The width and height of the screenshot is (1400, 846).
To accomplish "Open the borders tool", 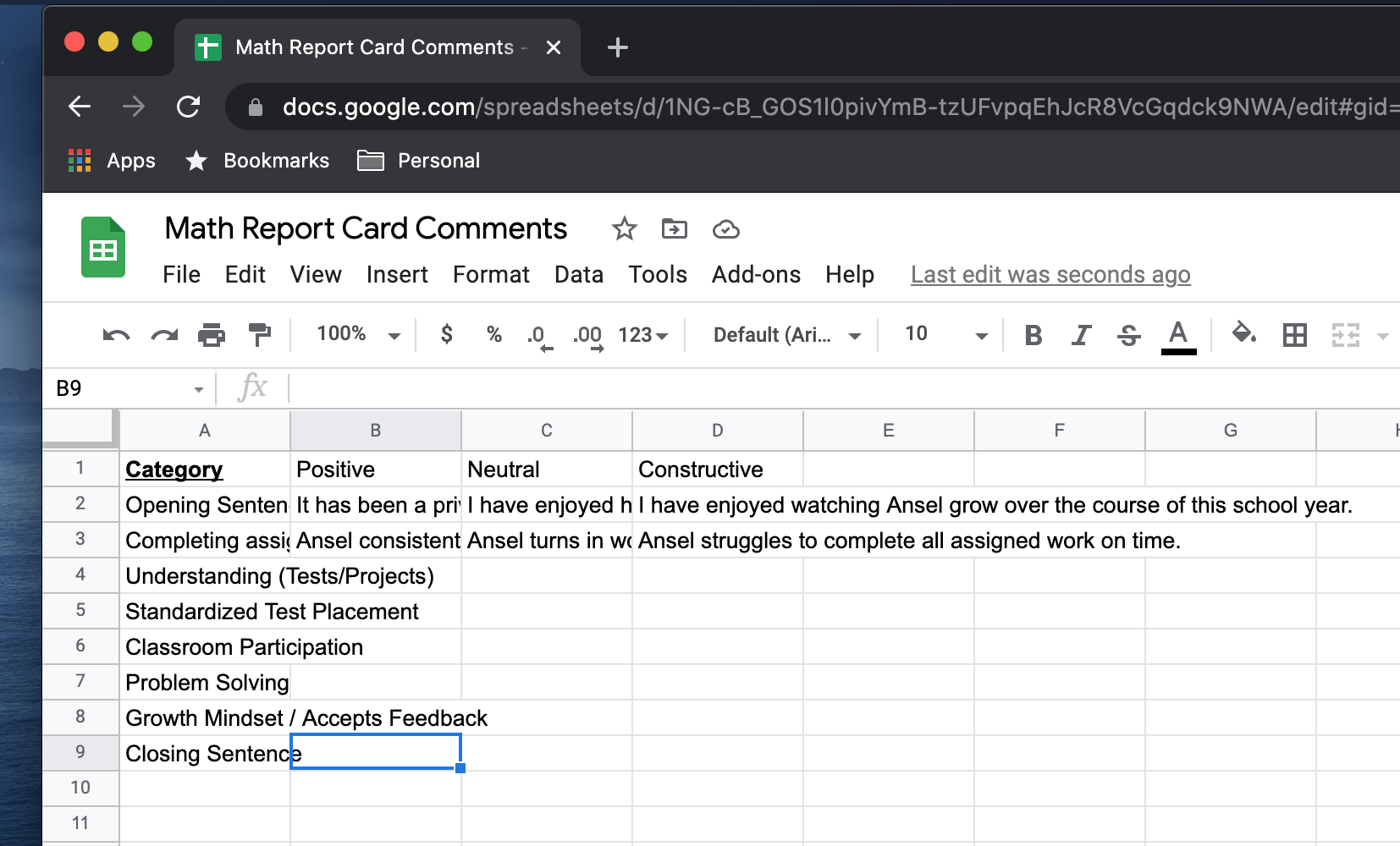I will 1295,335.
